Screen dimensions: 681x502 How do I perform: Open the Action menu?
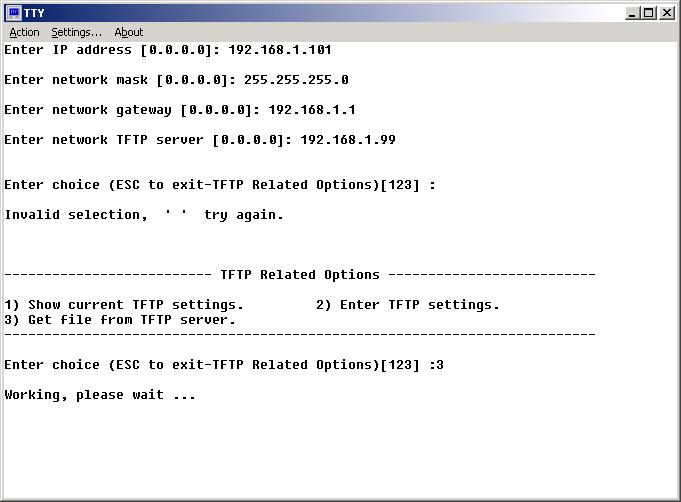[x=24, y=32]
